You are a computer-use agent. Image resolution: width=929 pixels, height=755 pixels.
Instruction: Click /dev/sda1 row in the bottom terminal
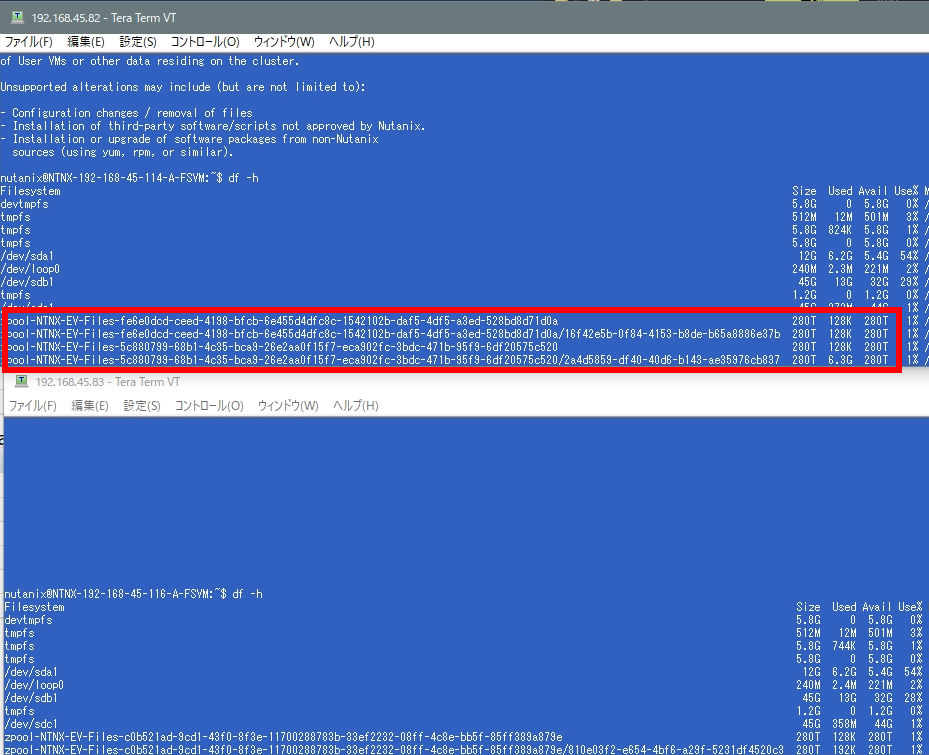coord(466,672)
